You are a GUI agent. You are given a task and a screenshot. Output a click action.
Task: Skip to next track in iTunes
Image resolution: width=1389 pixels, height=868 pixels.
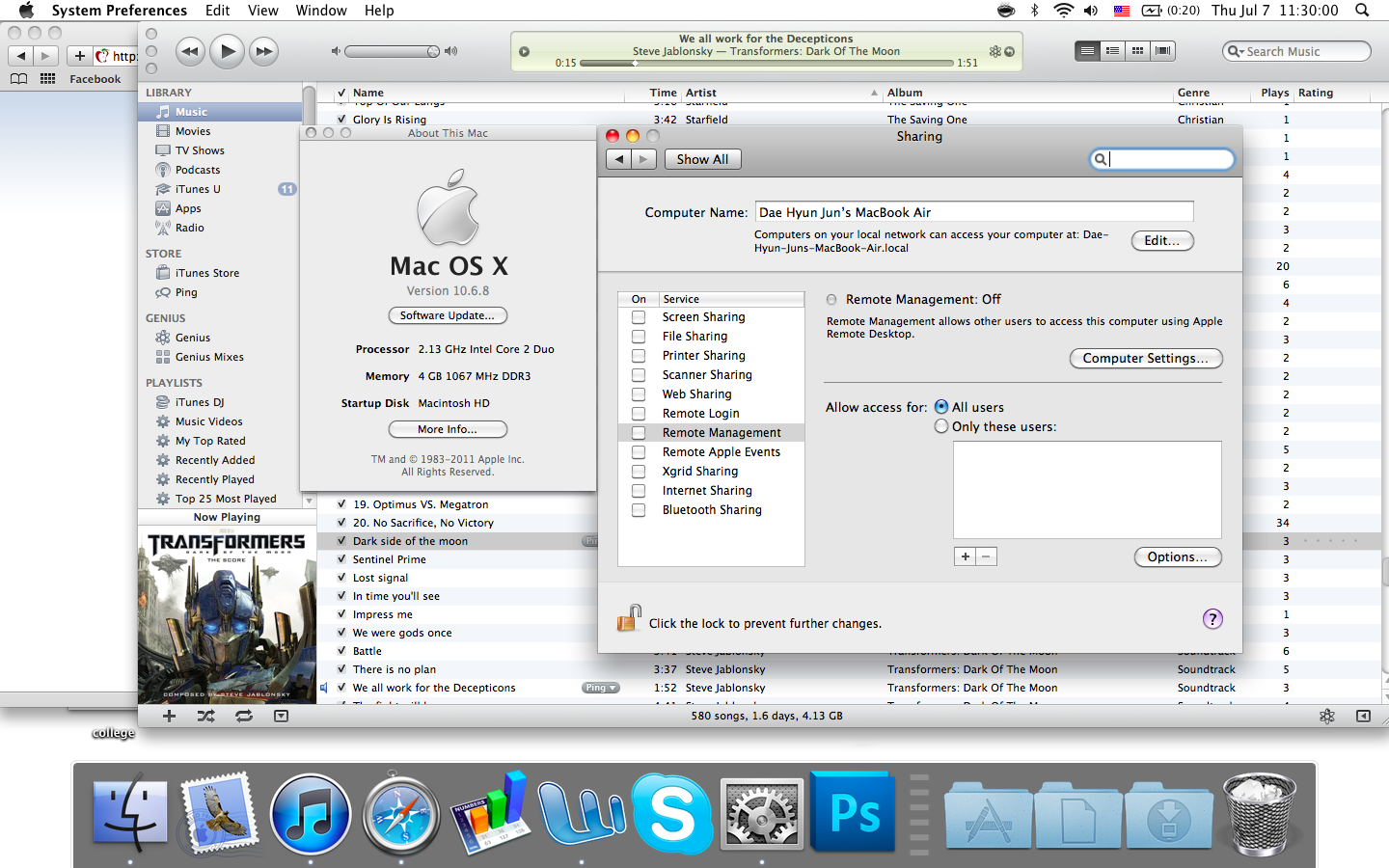(263, 51)
